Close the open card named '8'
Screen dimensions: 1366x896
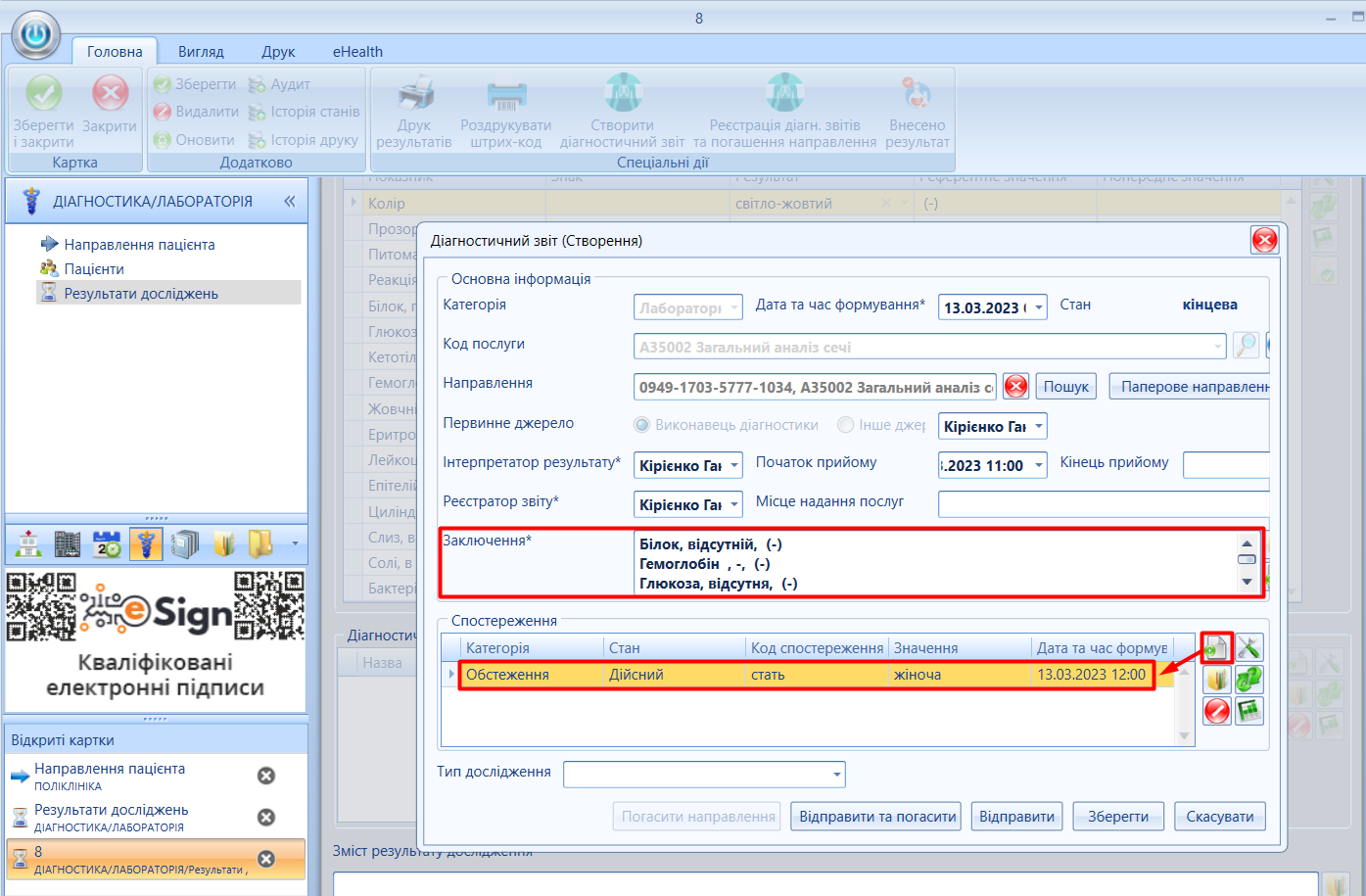click(265, 859)
